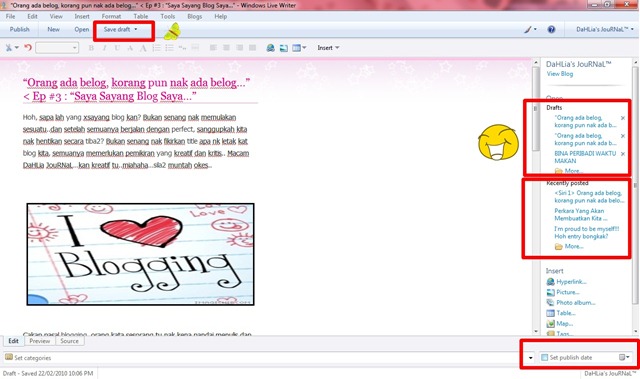Undo the last edit

[x=28, y=48]
